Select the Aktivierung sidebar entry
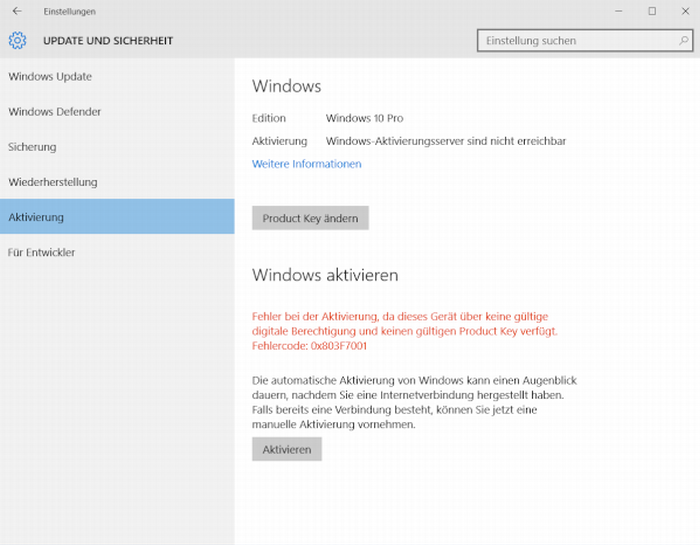700x545 pixels. point(36,217)
